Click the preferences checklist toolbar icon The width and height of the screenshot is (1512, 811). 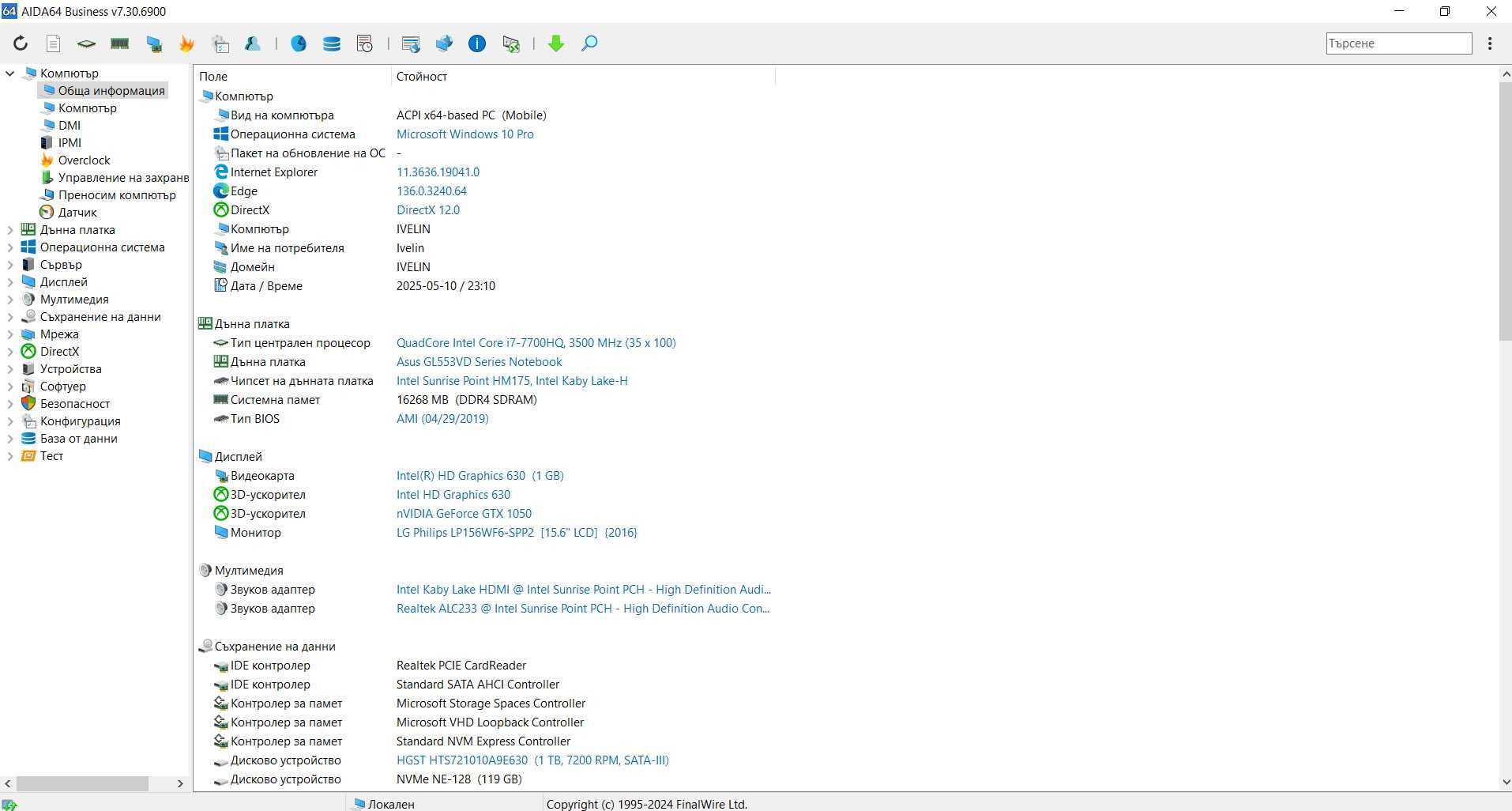[x=220, y=43]
